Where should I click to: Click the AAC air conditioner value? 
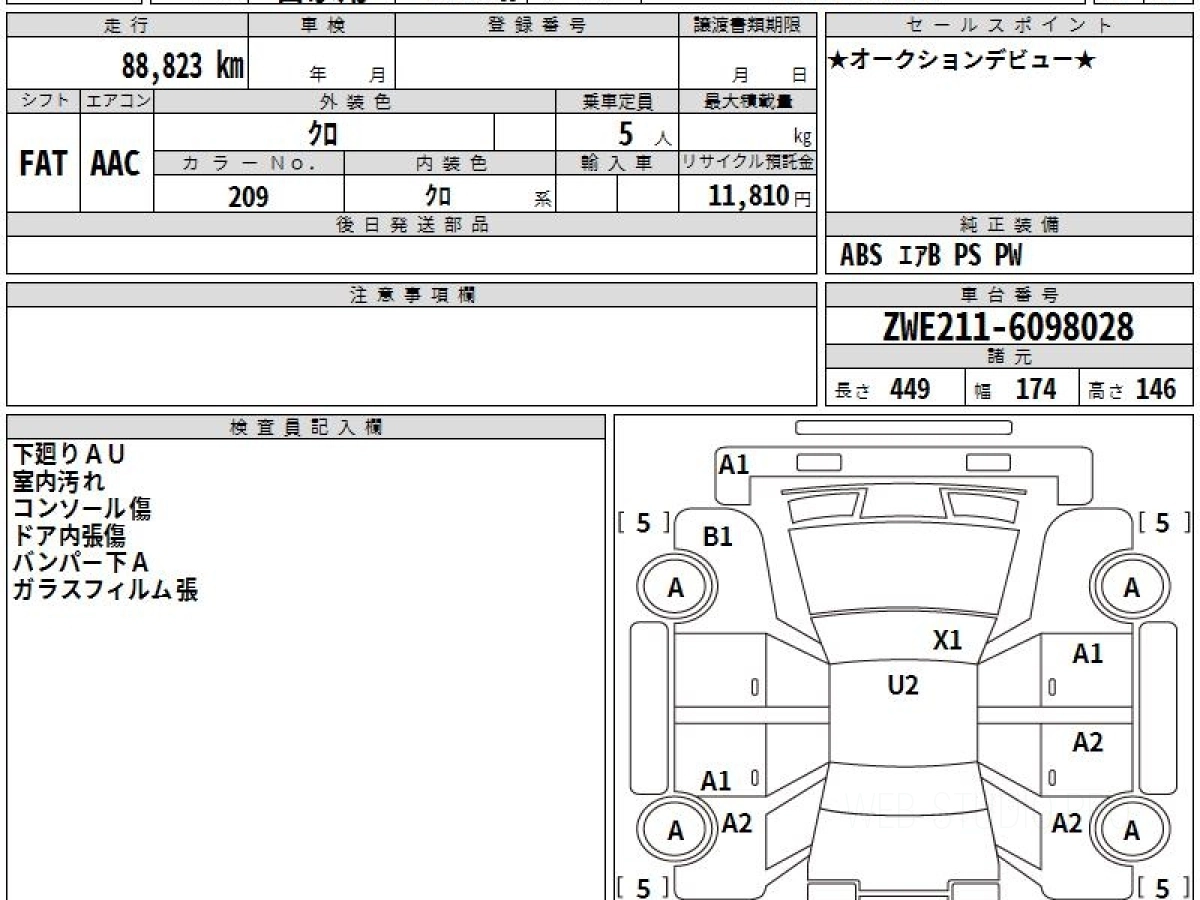click(x=116, y=164)
